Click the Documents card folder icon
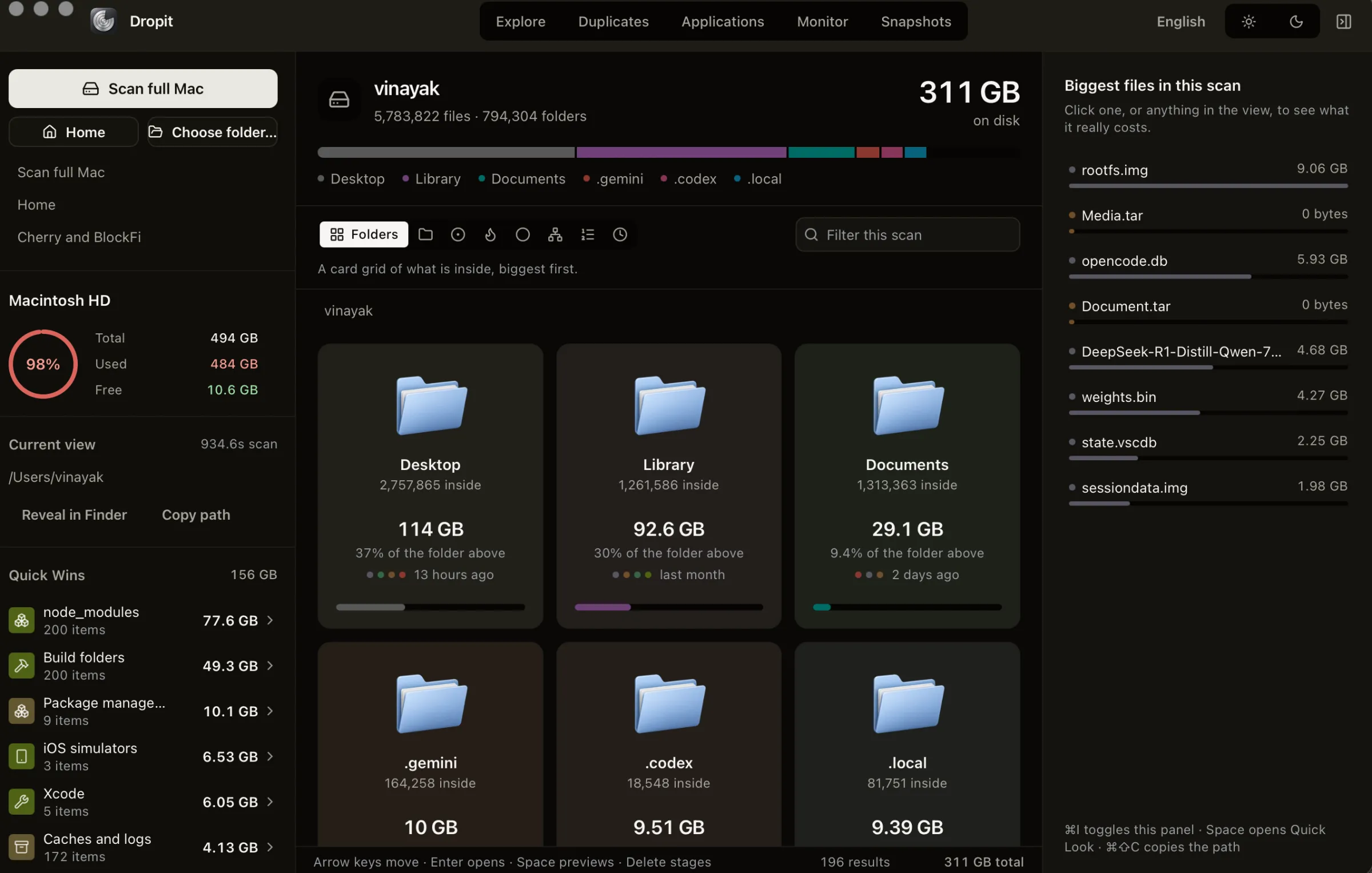 click(x=908, y=405)
